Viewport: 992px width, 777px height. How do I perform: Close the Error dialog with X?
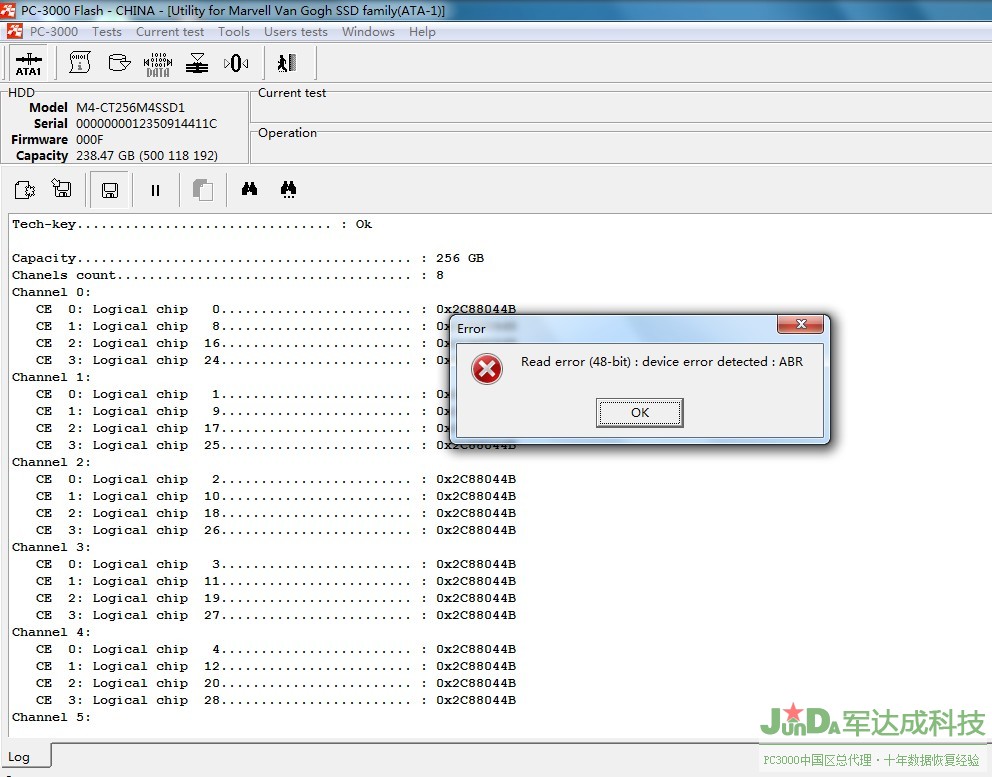tap(800, 324)
